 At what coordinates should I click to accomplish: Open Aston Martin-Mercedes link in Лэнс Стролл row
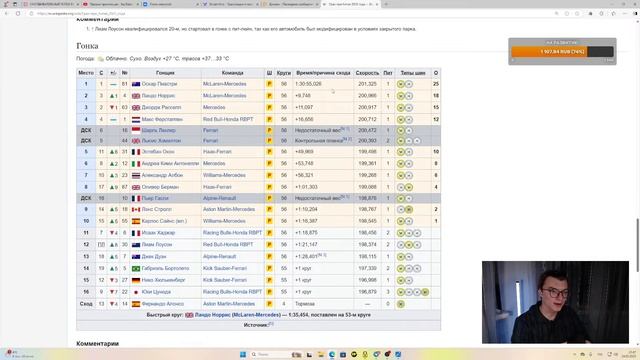point(229,209)
